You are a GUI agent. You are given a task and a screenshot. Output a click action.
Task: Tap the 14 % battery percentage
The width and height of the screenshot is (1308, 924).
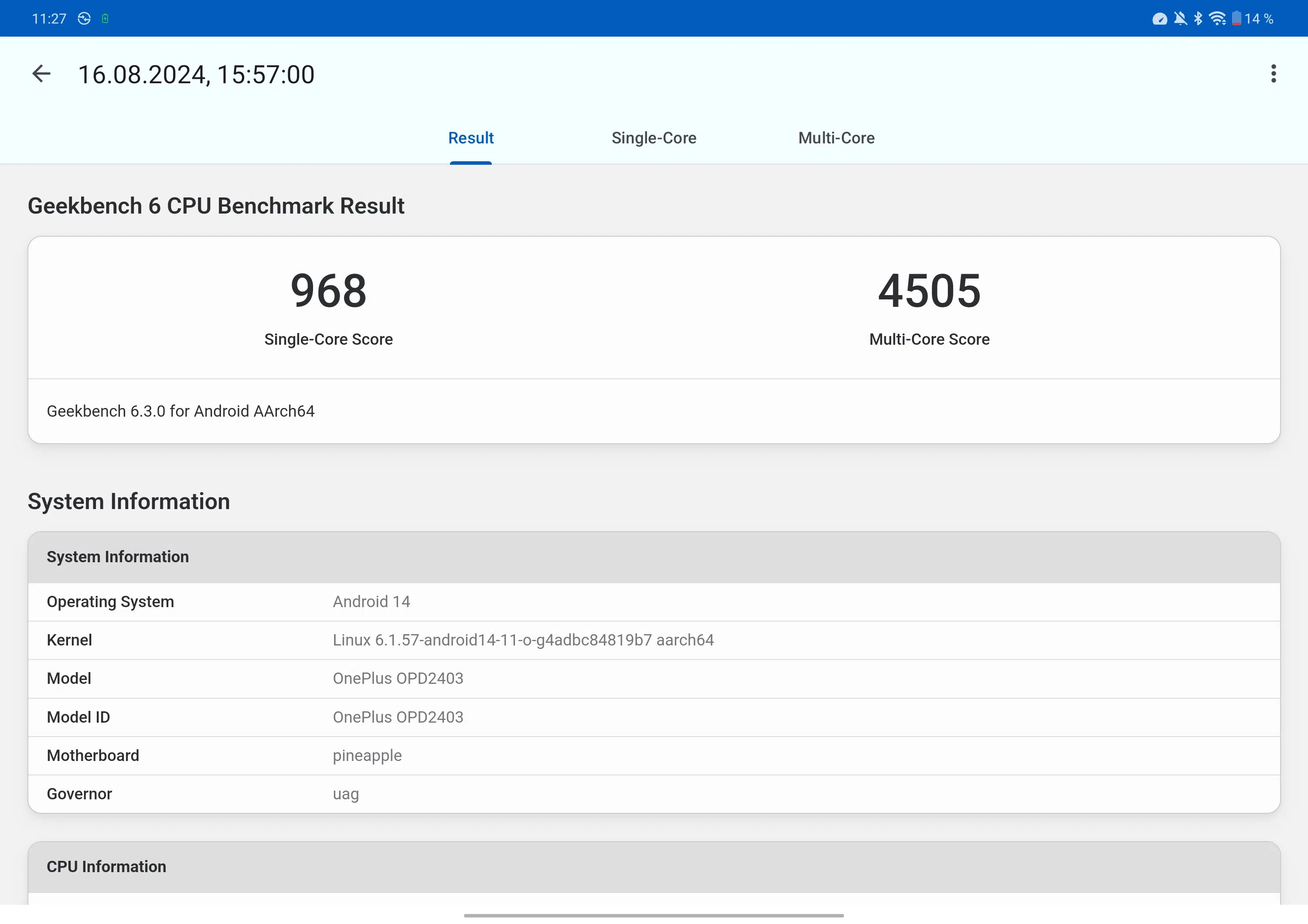point(1258,19)
